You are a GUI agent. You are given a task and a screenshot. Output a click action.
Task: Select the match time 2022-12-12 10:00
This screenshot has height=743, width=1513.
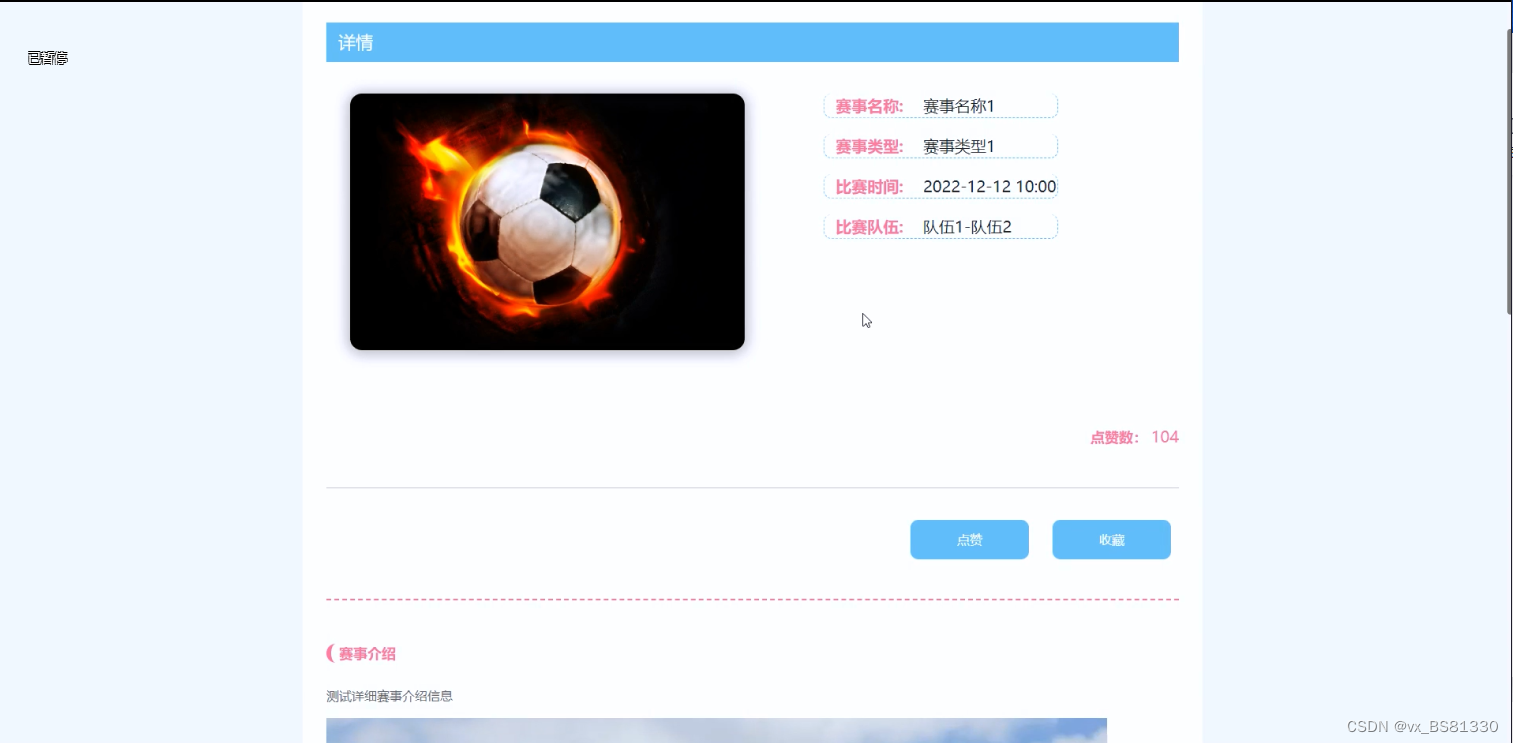tap(989, 187)
